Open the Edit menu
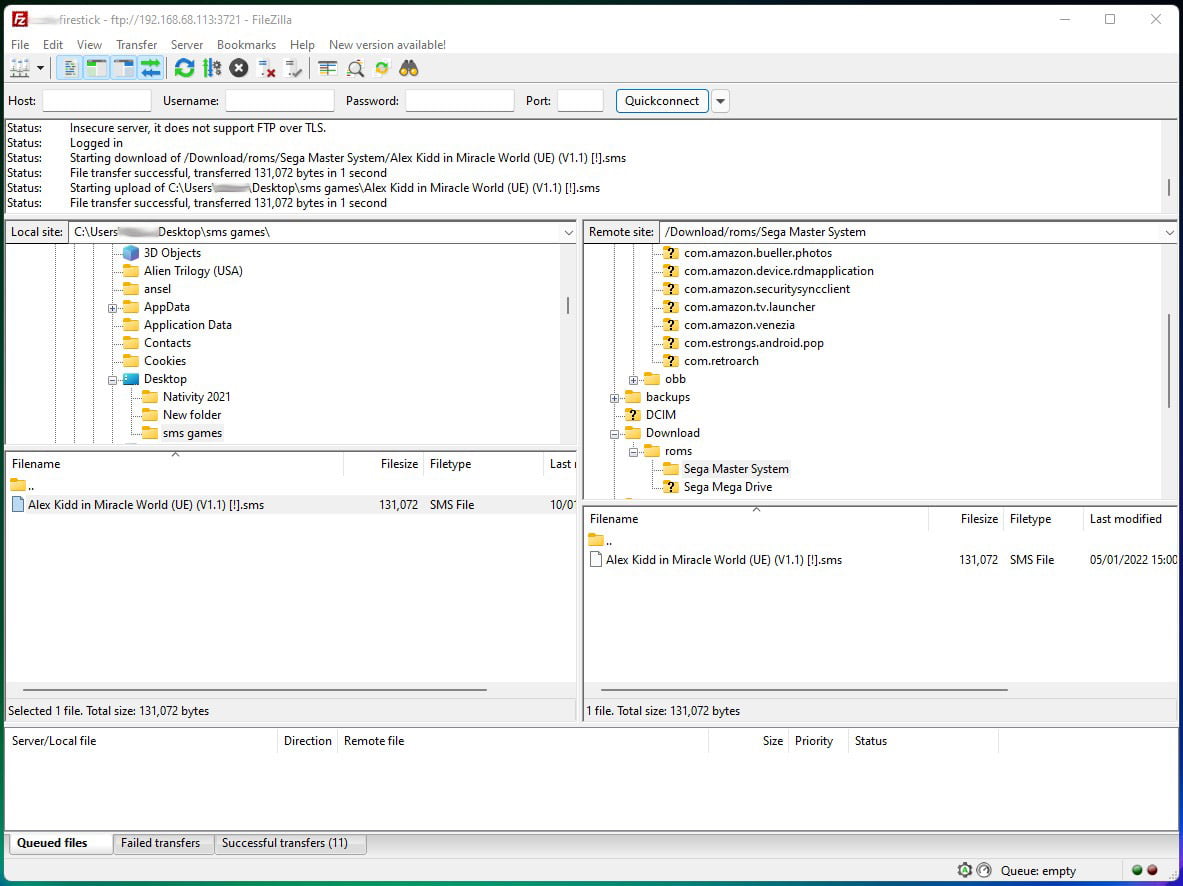Screen dimensions: 1183x886 (53, 45)
